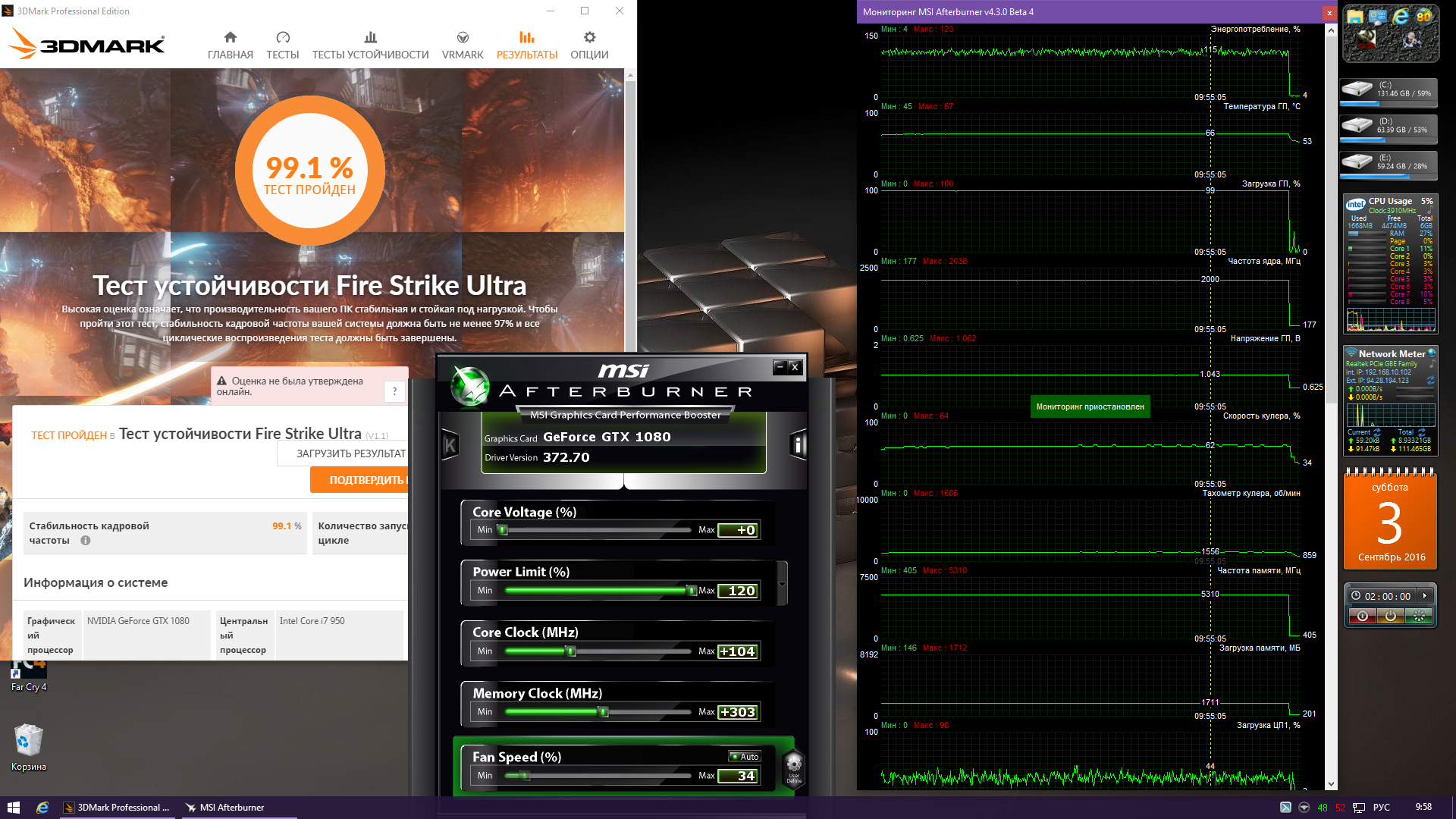Screen dimensions: 1456x819
Task: Open Afterburner information panel button
Action: tap(798, 445)
